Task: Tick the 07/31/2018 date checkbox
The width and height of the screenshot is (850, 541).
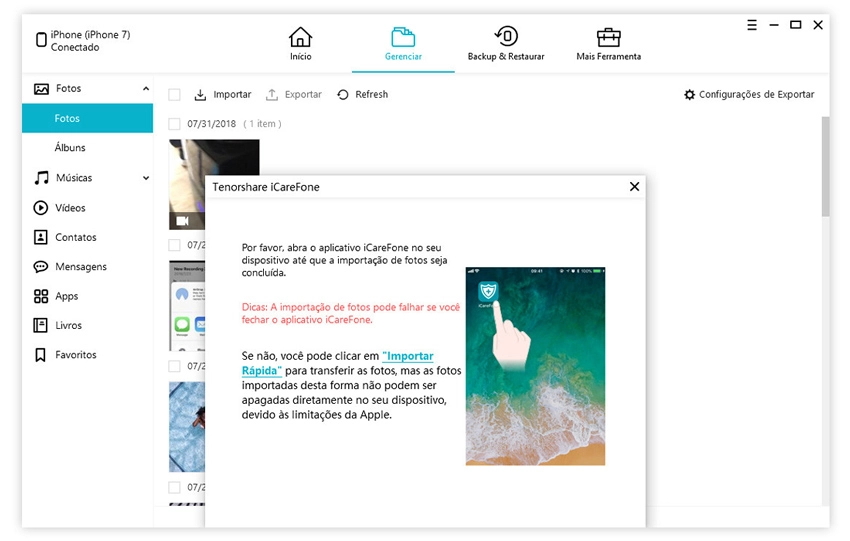Action: point(175,124)
